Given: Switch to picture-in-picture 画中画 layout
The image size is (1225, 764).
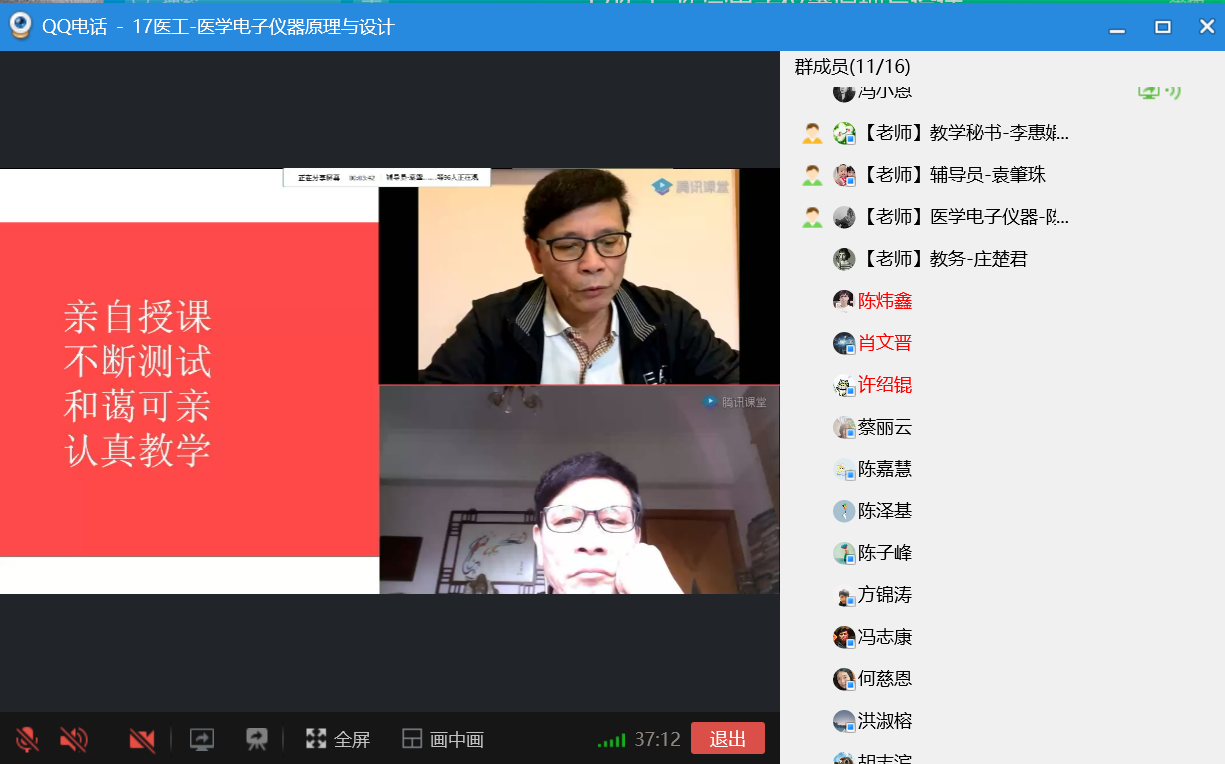Looking at the screenshot, I should [x=443, y=740].
